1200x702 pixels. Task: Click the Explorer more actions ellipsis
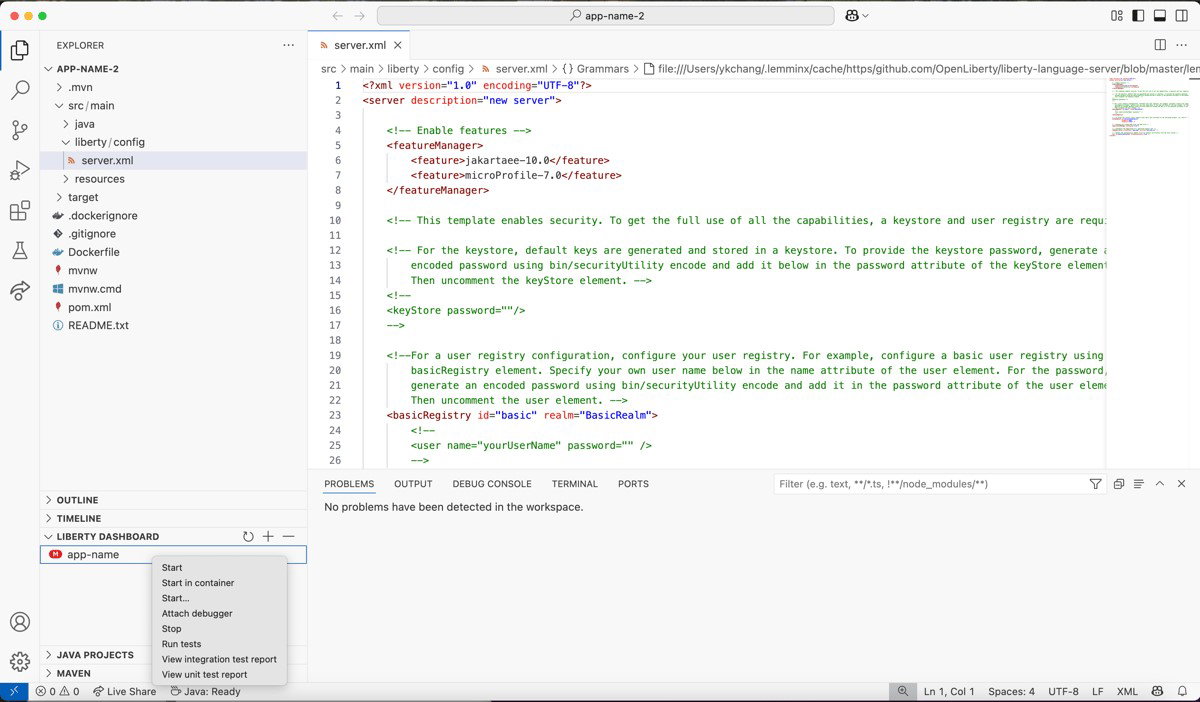click(289, 45)
